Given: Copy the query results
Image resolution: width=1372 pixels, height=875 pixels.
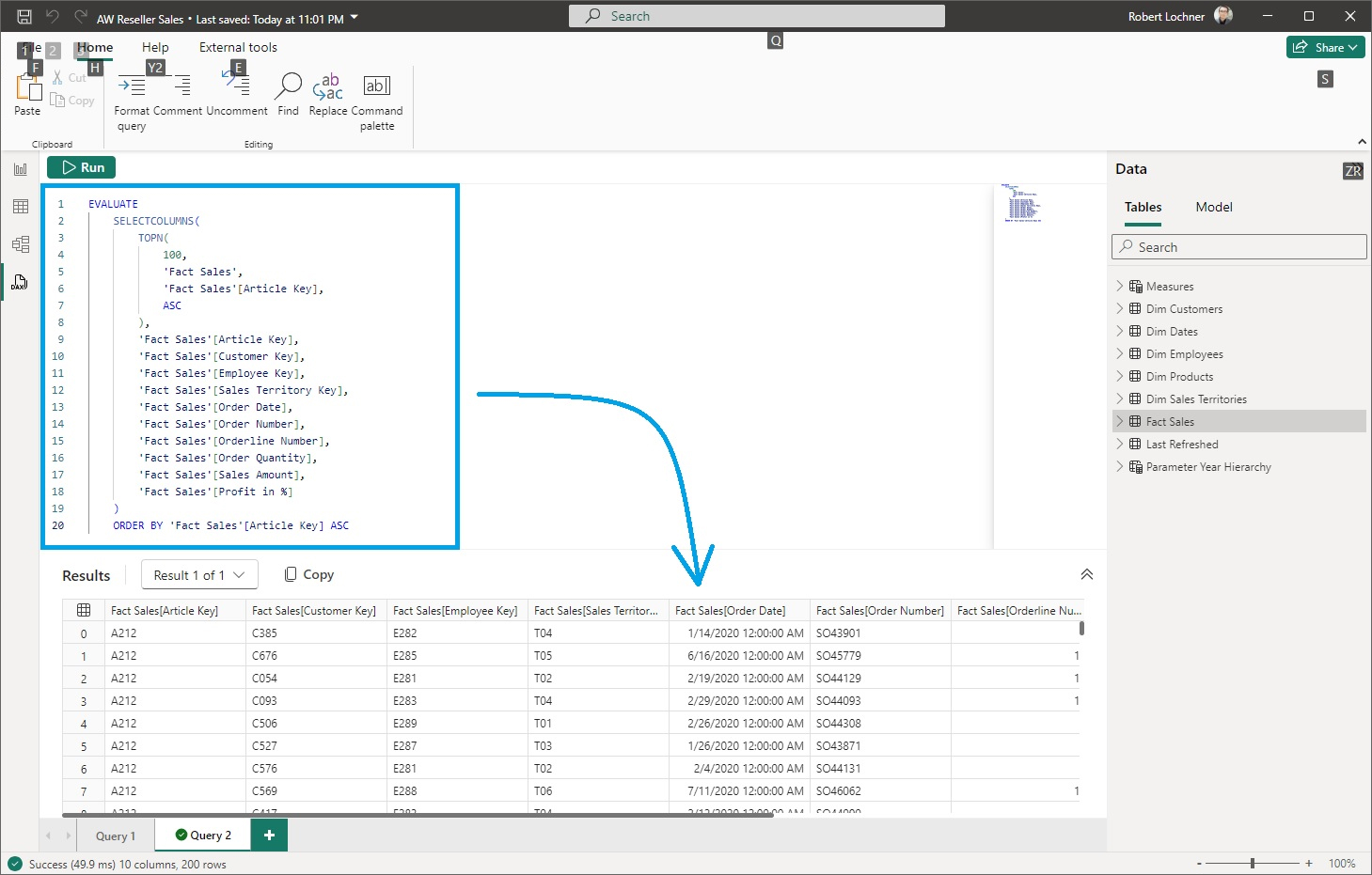Looking at the screenshot, I should click(x=308, y=573).
